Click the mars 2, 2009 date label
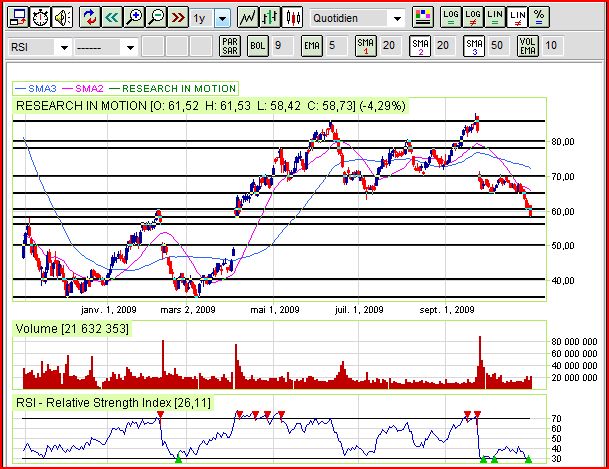Screen dimensions: 609x469 click(188, 310)
